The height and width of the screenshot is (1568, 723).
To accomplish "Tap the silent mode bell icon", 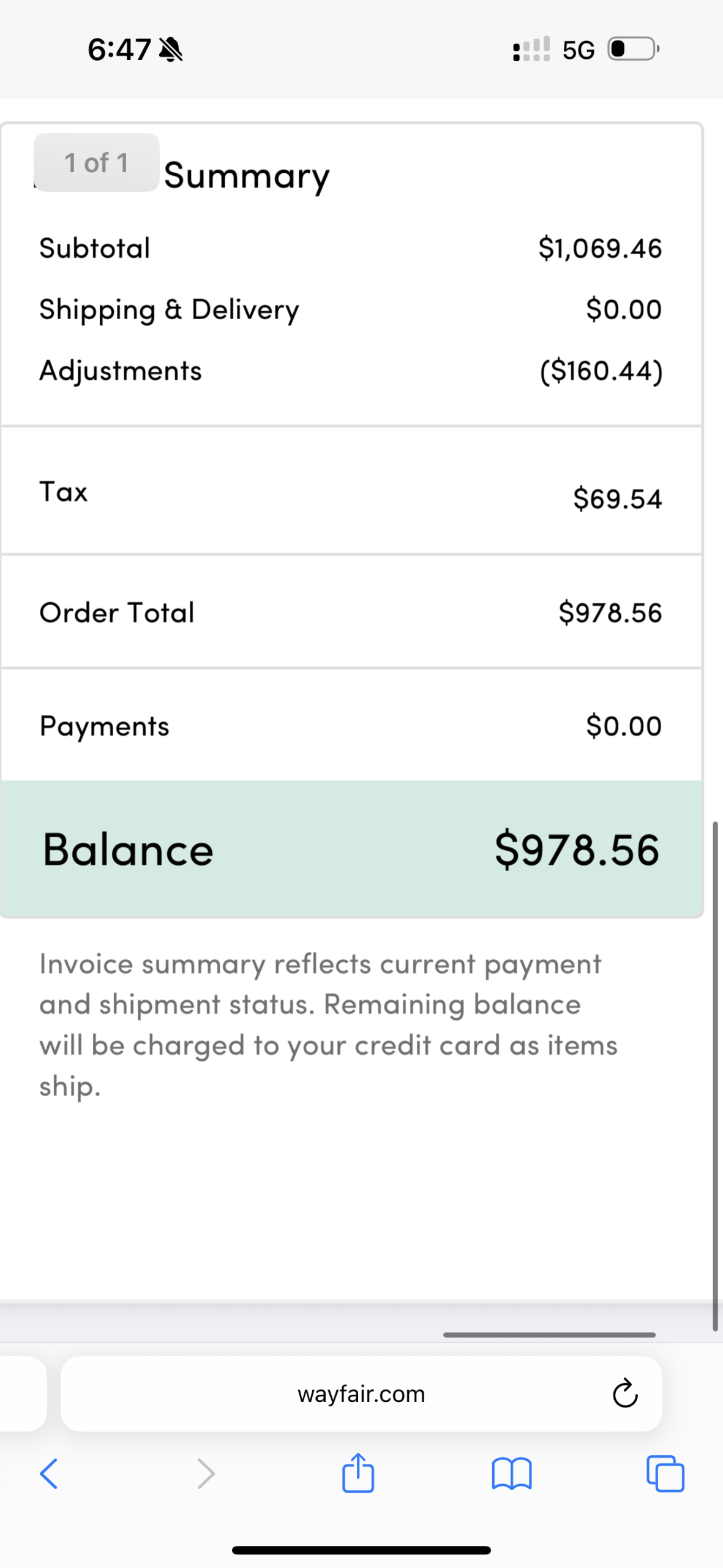I will click(x=171, y=50).
